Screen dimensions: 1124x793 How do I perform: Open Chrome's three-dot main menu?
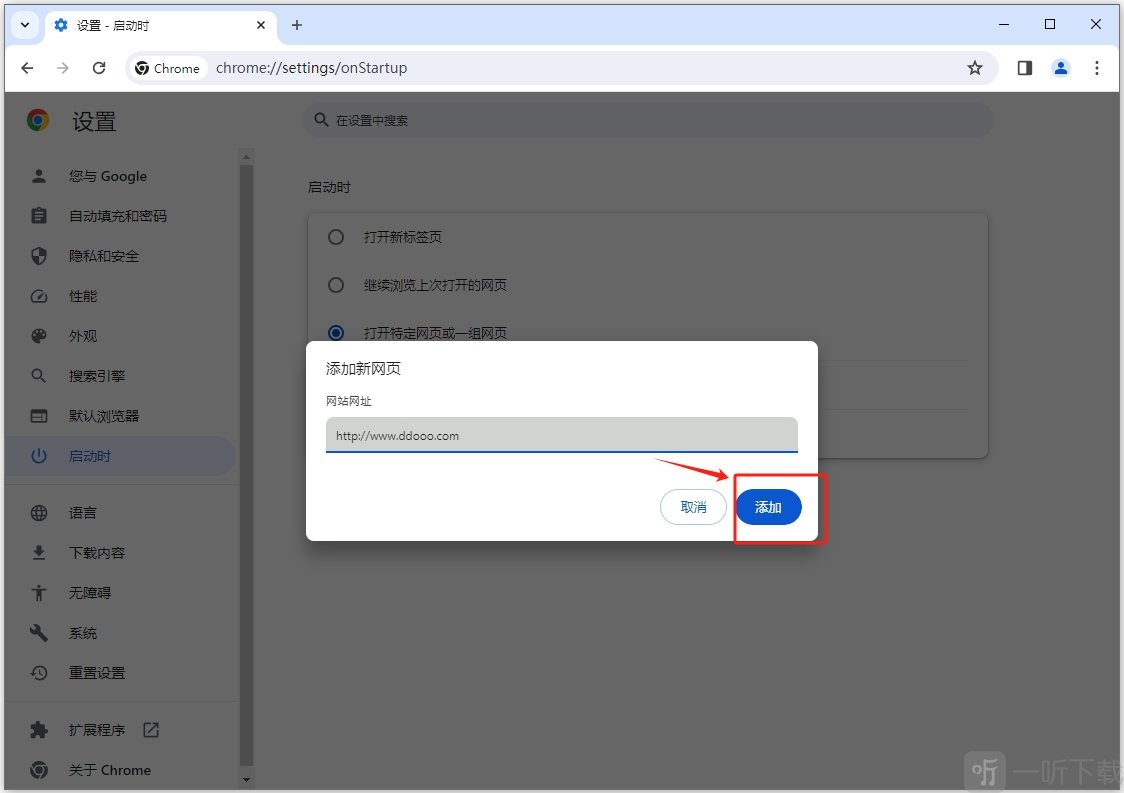pyautogui.click(x=1098, y=68)
